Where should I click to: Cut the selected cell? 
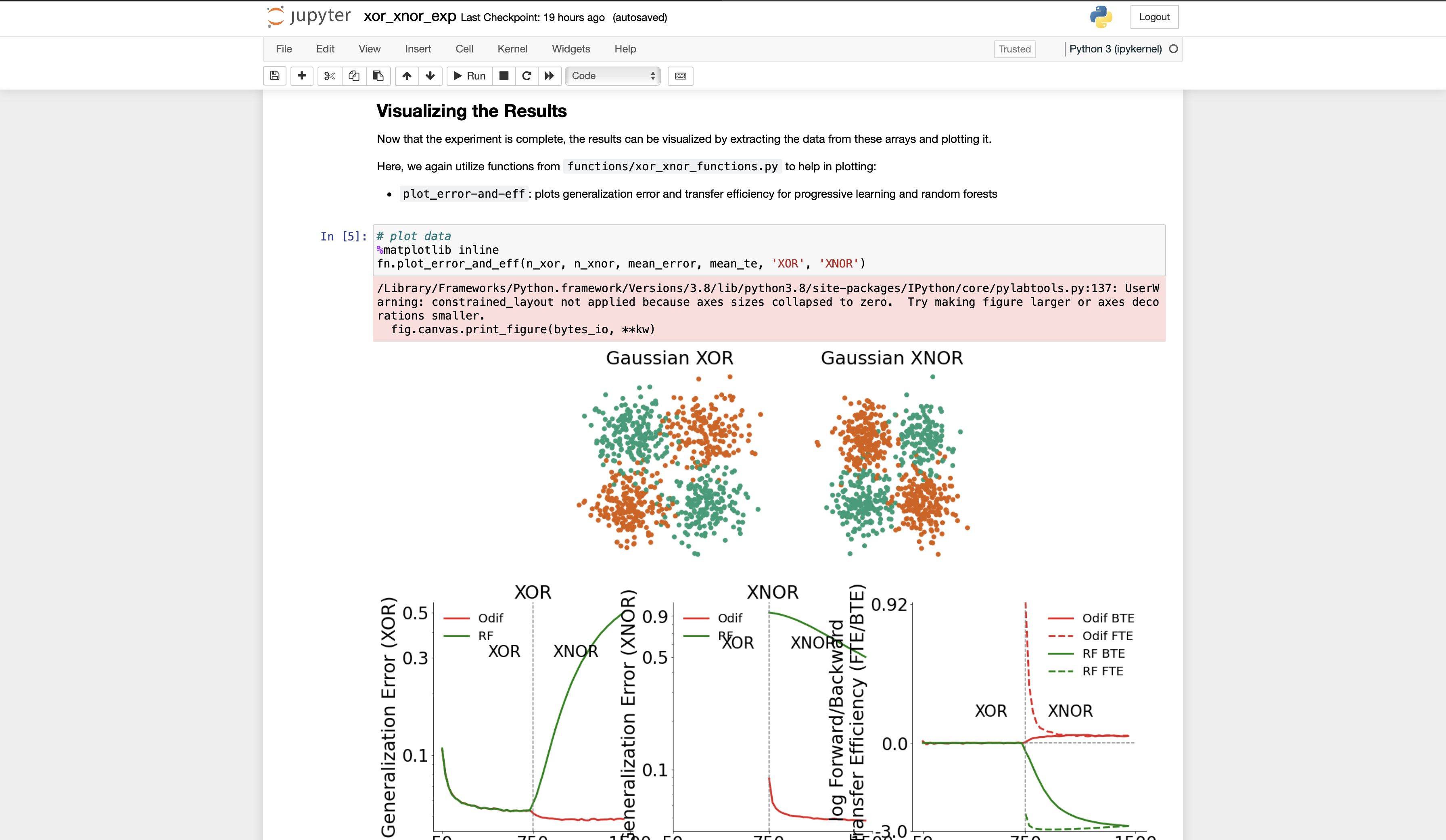coord(329,76)
